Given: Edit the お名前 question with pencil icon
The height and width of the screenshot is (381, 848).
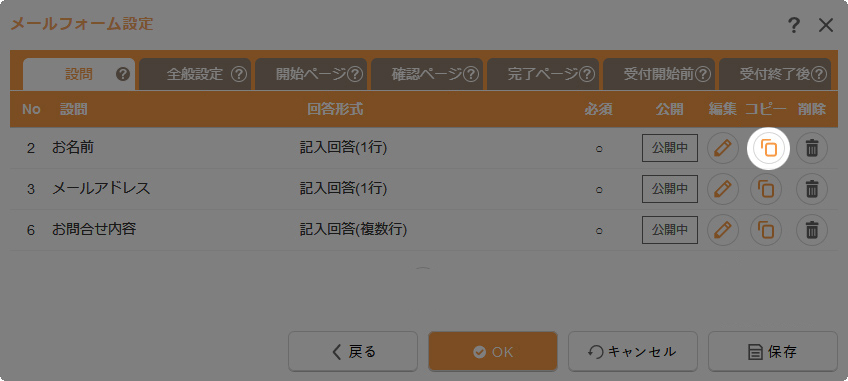Looking at the screenshot, I should point(723,148).
